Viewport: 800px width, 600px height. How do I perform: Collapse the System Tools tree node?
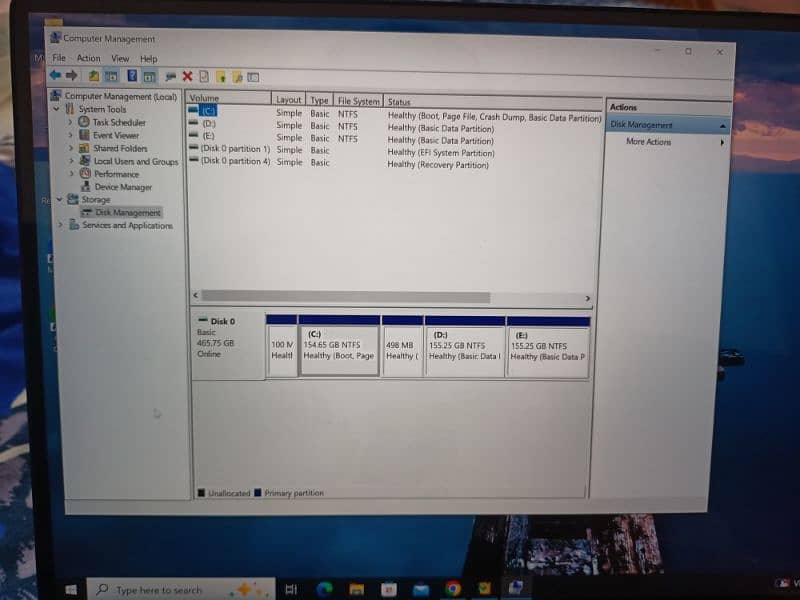point(59,109)
